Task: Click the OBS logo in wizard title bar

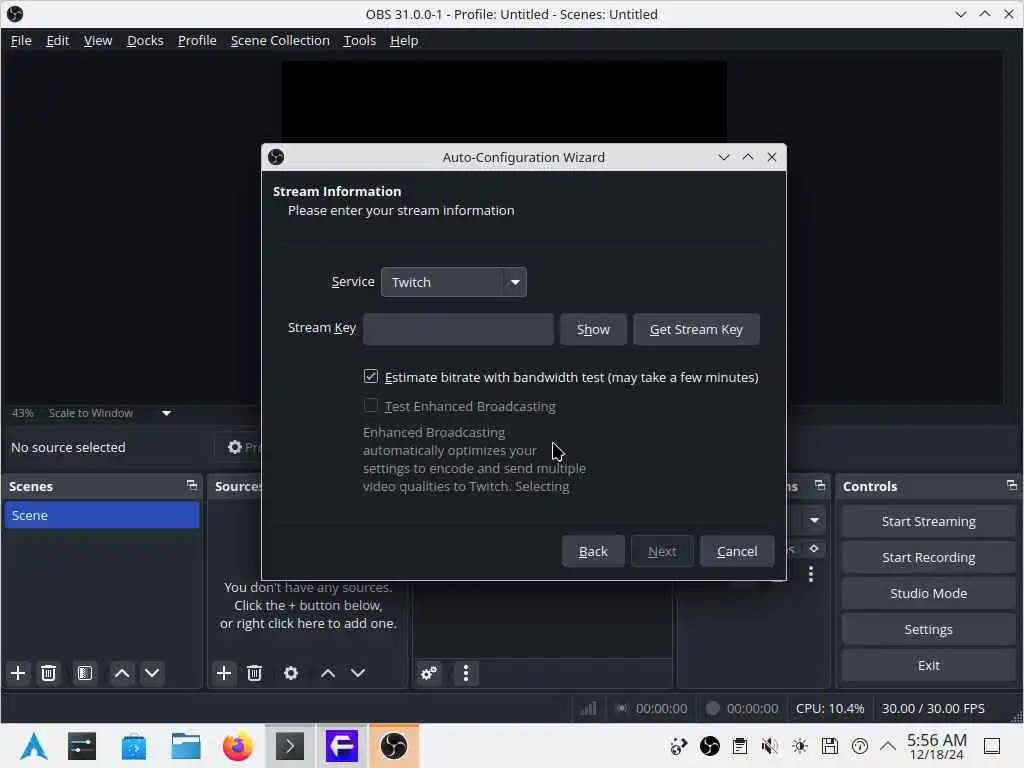Action: [x=276, y=157]
